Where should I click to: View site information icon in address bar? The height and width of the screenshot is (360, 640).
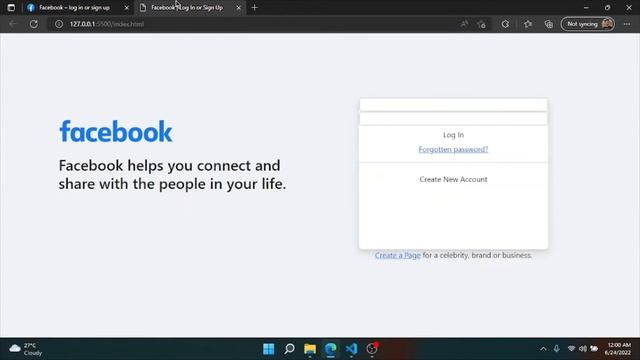(59, 24)
